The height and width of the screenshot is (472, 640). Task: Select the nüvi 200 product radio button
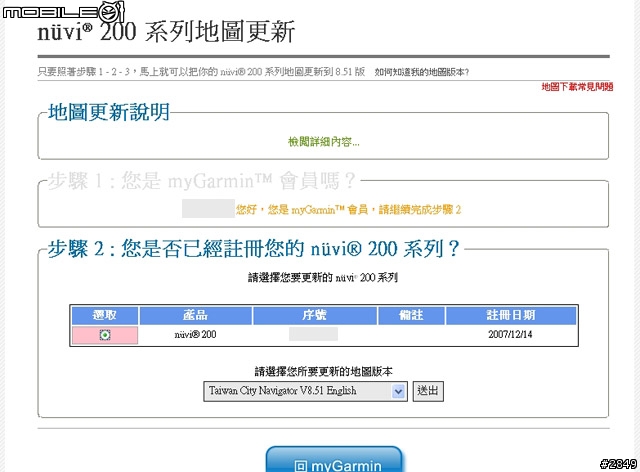click(x=105, y=335)
